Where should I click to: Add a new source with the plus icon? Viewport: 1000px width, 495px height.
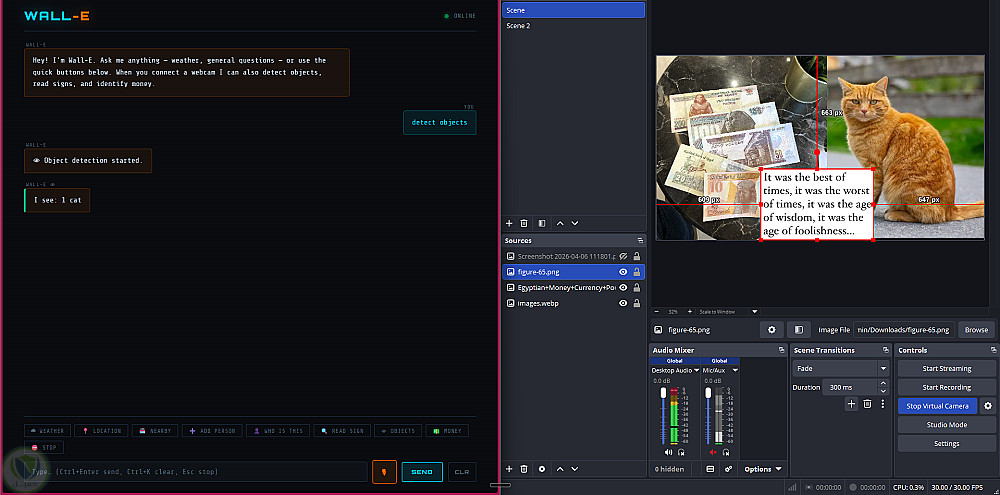pyautogui.click(x=509, y=469)
